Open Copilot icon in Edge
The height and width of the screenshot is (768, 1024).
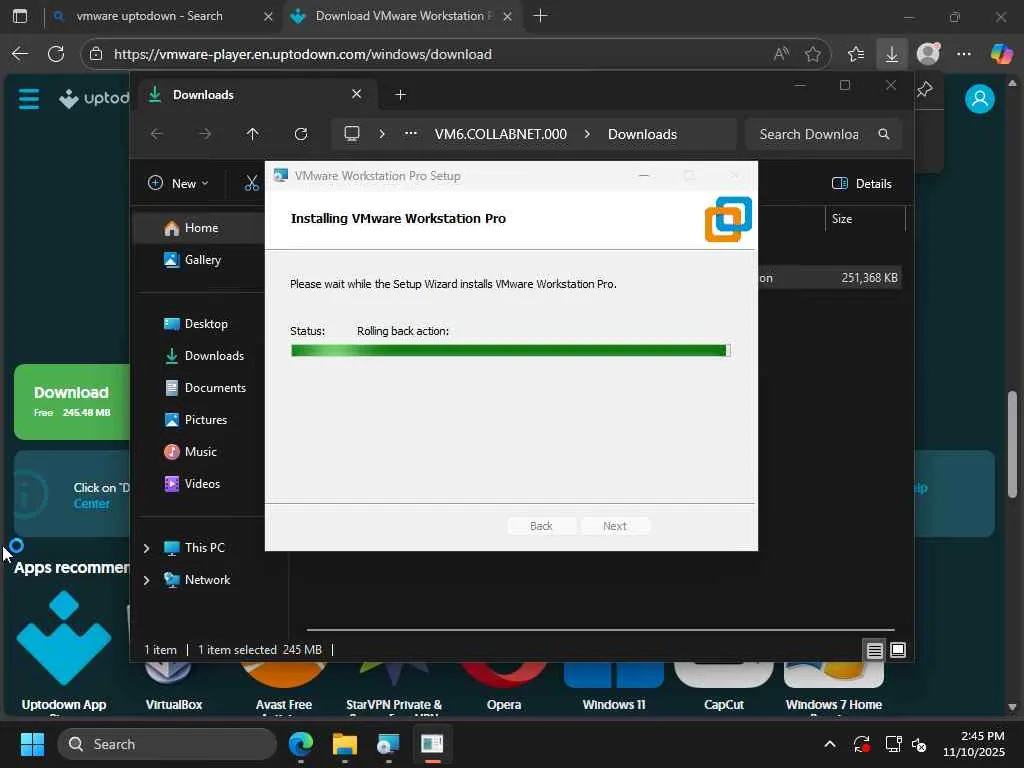pyautogui.click(x=1001, y=54)
